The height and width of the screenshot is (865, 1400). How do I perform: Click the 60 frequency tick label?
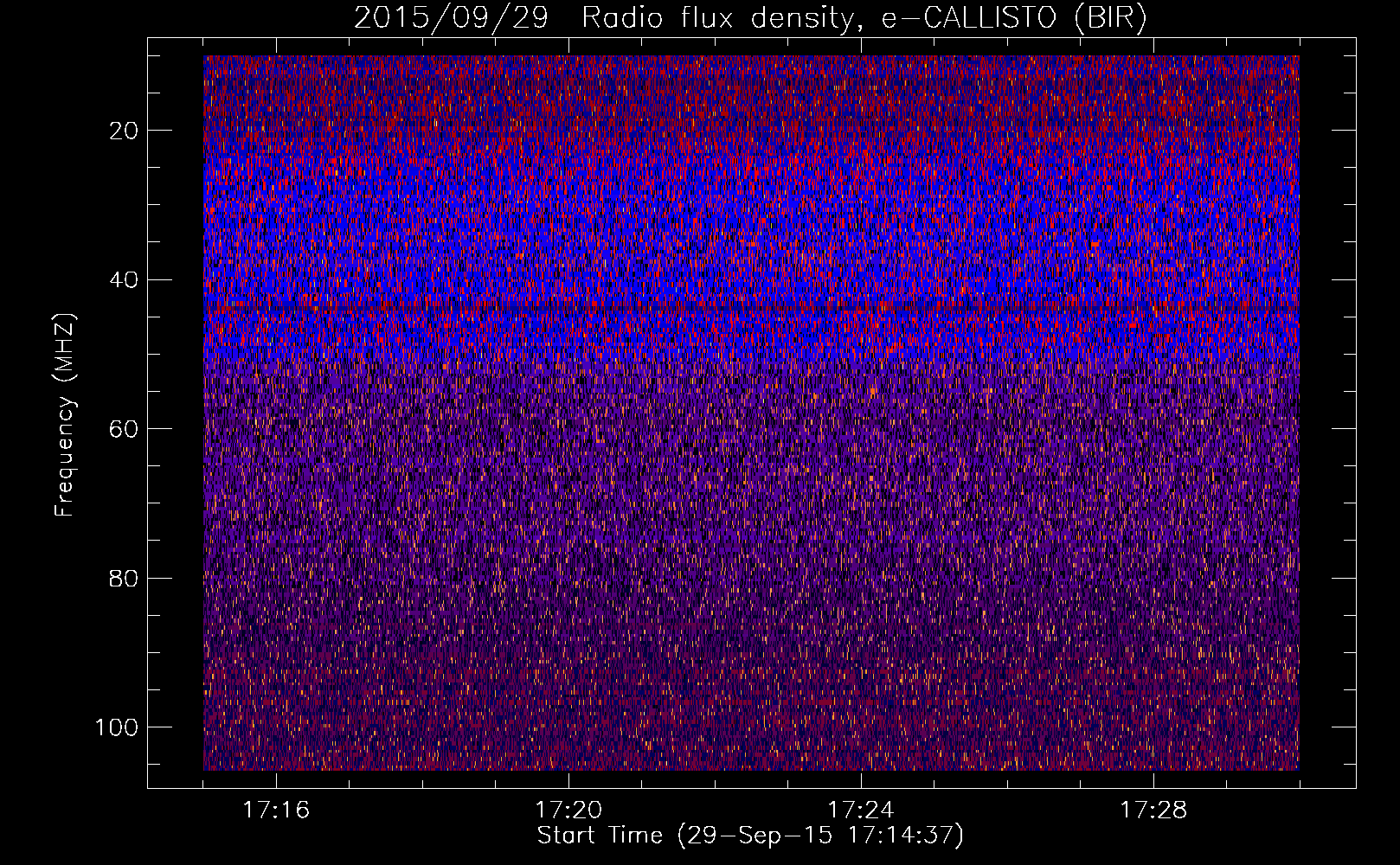coord(125,429)
